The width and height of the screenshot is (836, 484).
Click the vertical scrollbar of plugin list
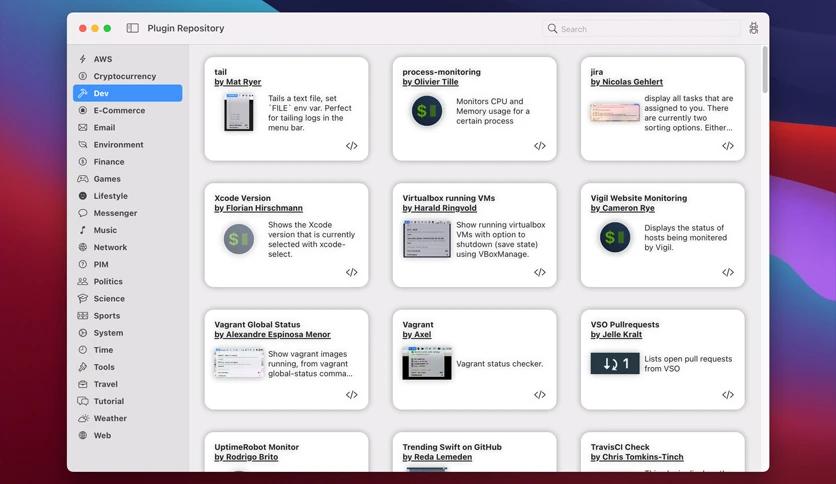coord(765,70)
